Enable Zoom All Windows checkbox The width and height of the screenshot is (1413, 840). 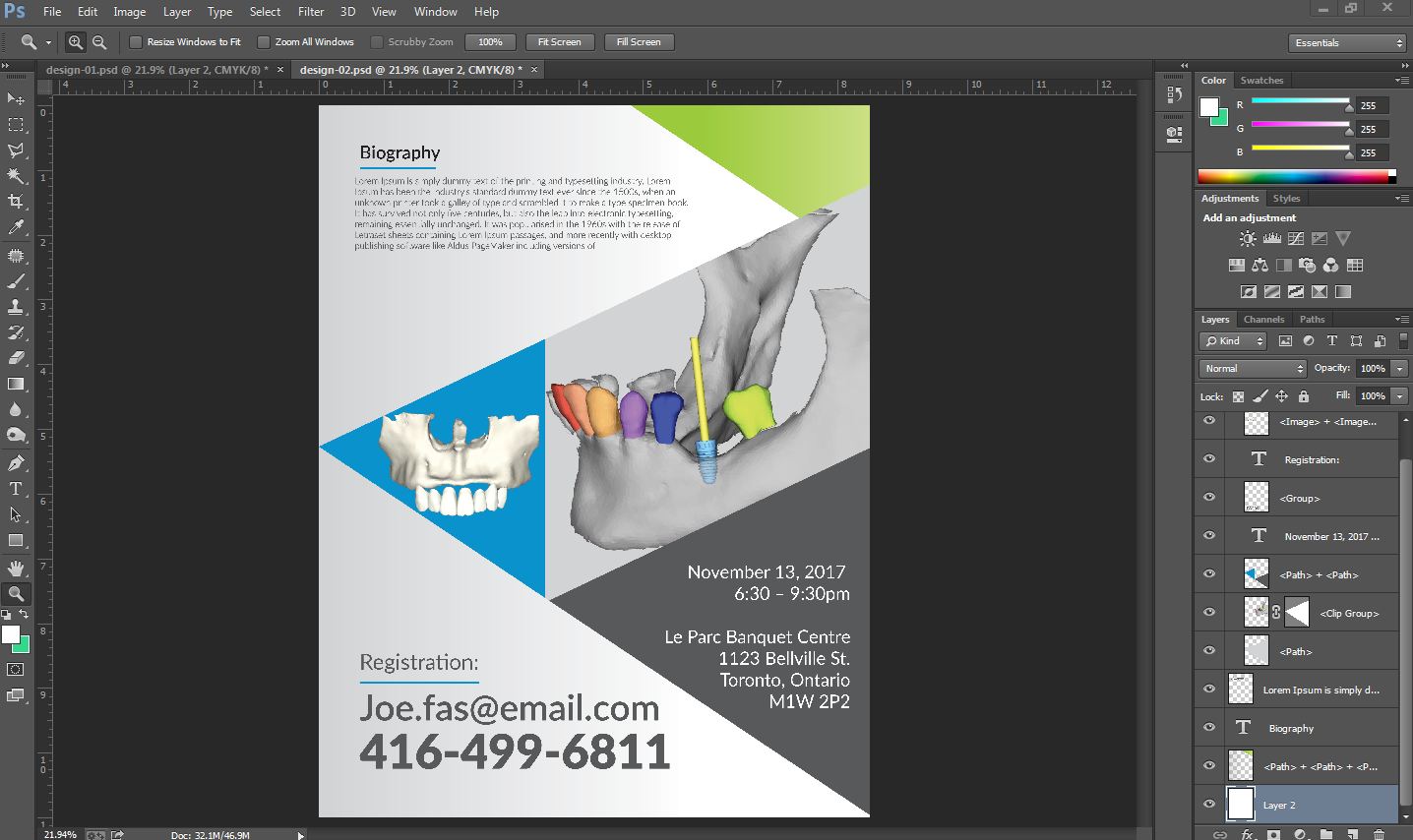pyautogui.click(x=264, y=42)
